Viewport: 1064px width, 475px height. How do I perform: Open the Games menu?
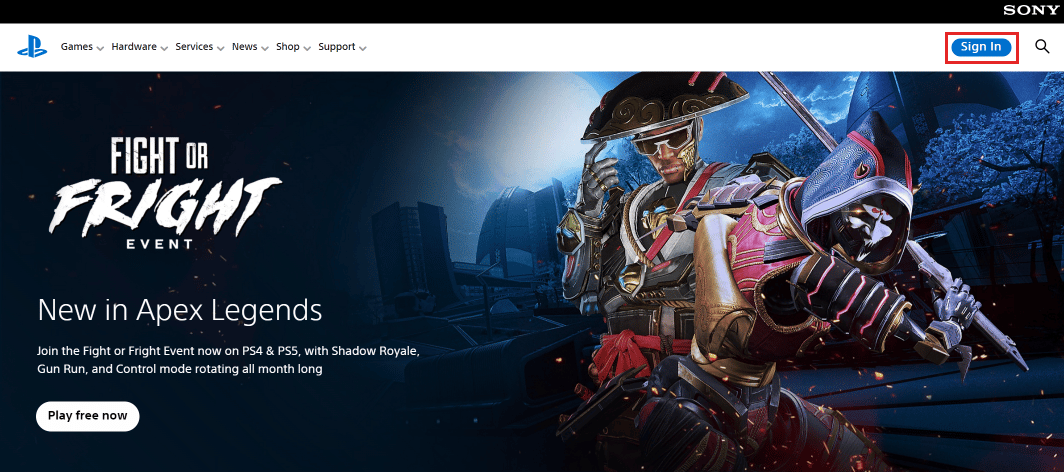[77, 47]
